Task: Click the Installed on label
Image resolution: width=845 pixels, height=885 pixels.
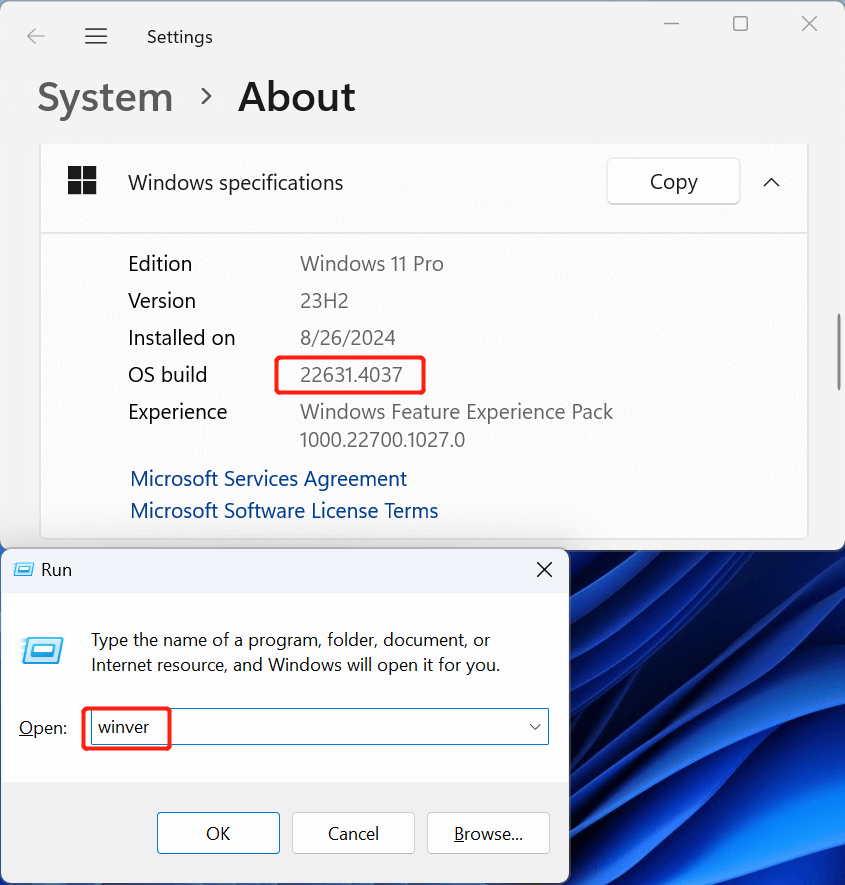Action: [182, 338]
